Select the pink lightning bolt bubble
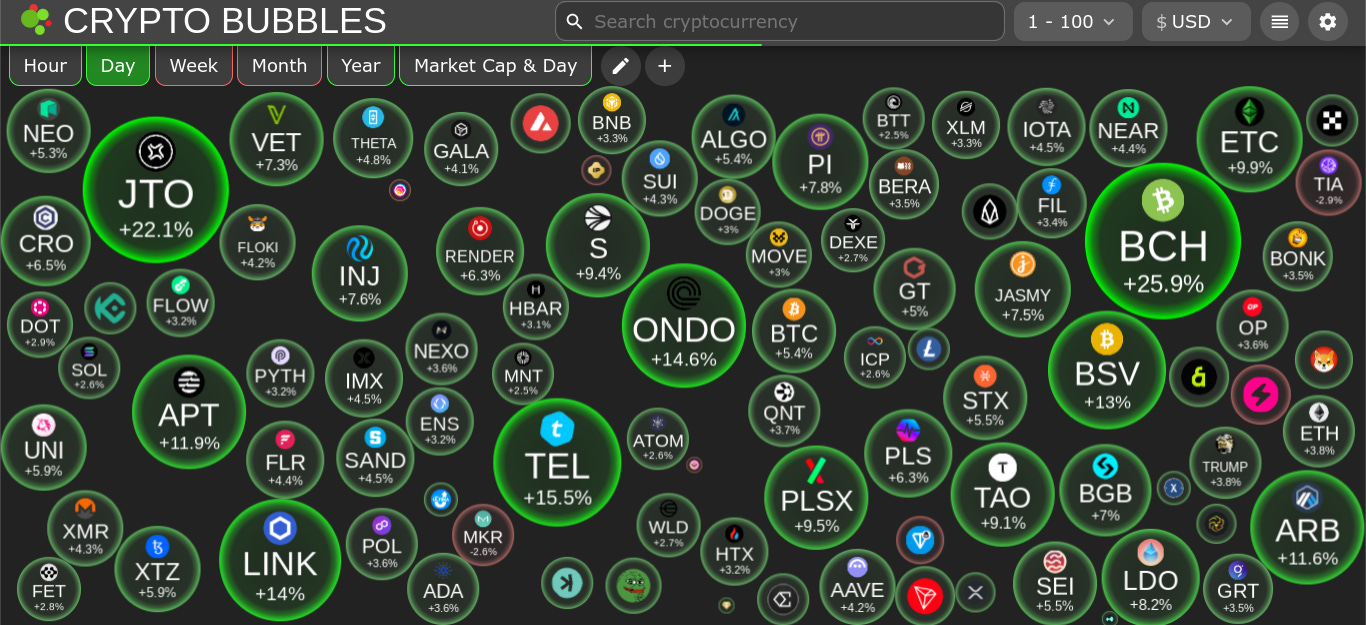 click(x=1261, y=394)
